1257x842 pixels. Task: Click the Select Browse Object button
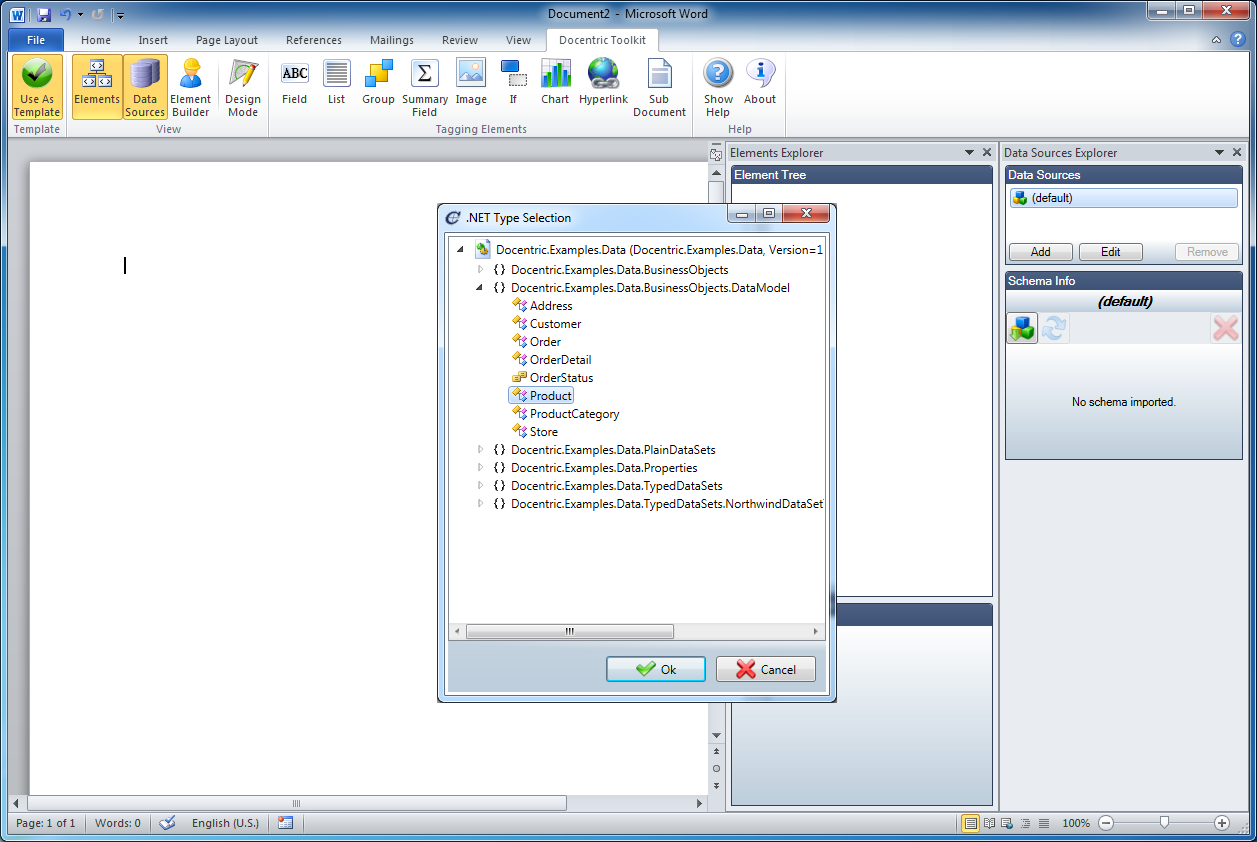[716, 768]
